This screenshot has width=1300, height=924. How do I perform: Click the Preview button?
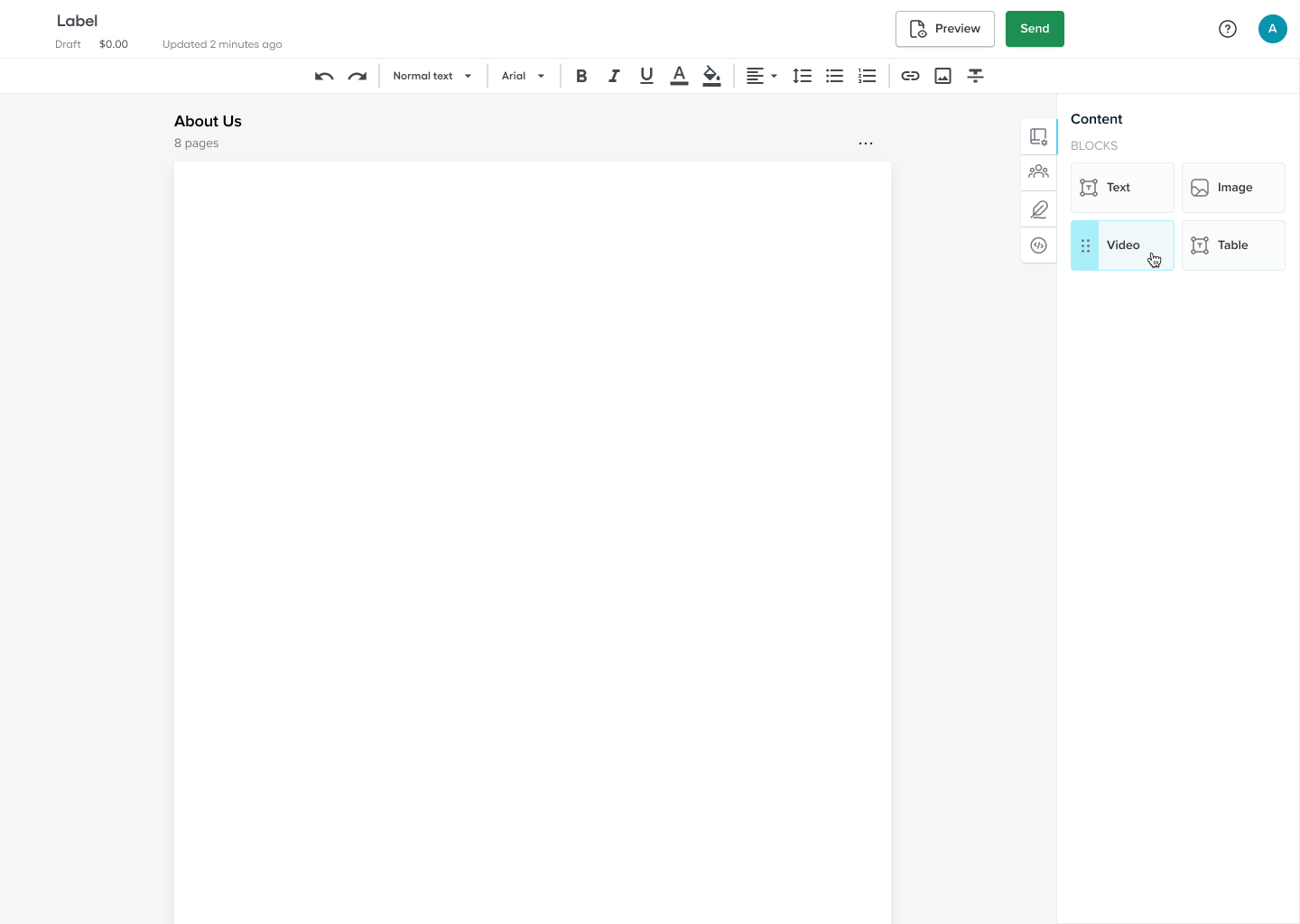945,29
